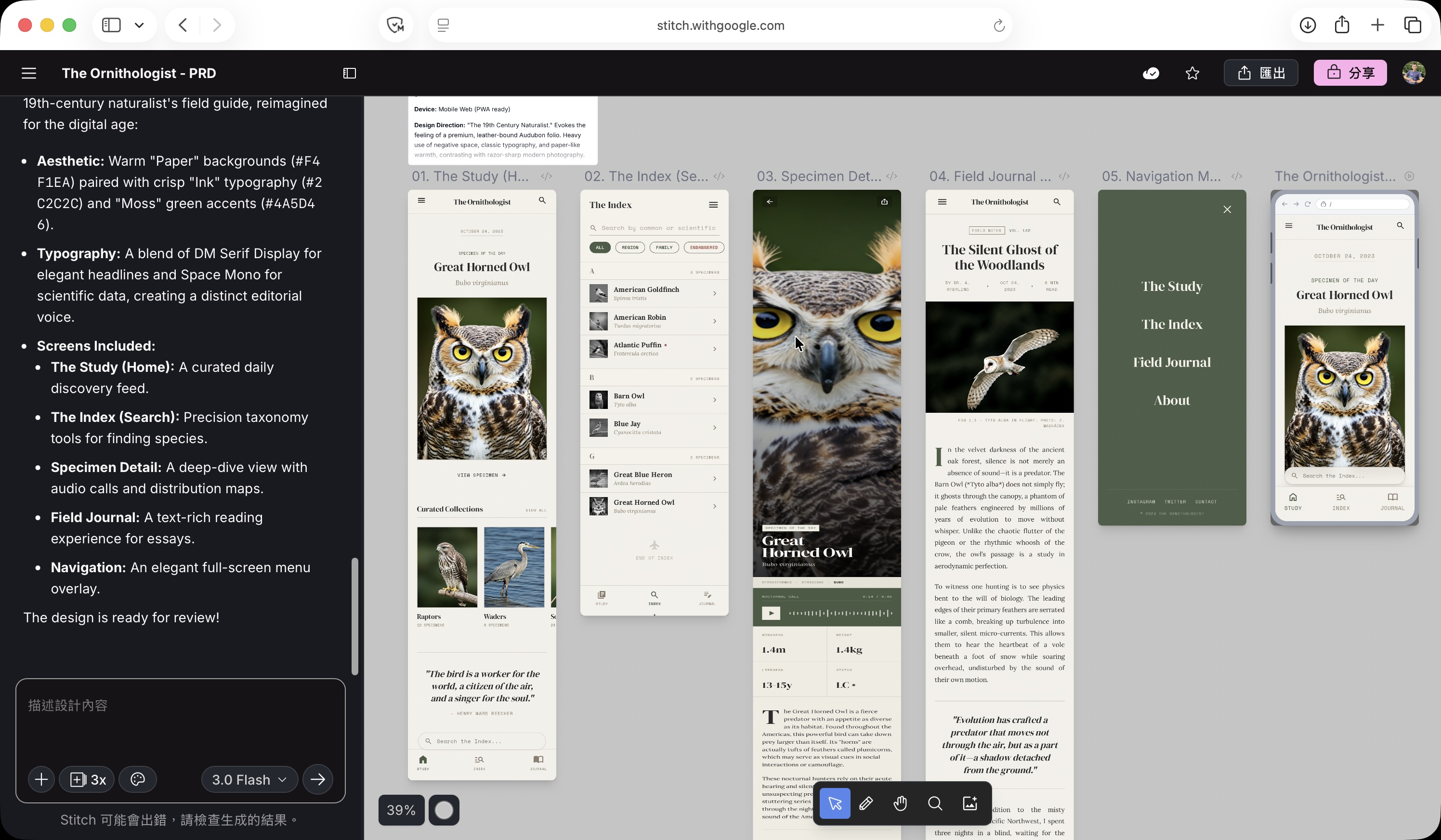Image resolution: width=1441 pixels, height=840 pixels.
Task: Select the 01. The Study screen label
Action: (x=470, y=176)
